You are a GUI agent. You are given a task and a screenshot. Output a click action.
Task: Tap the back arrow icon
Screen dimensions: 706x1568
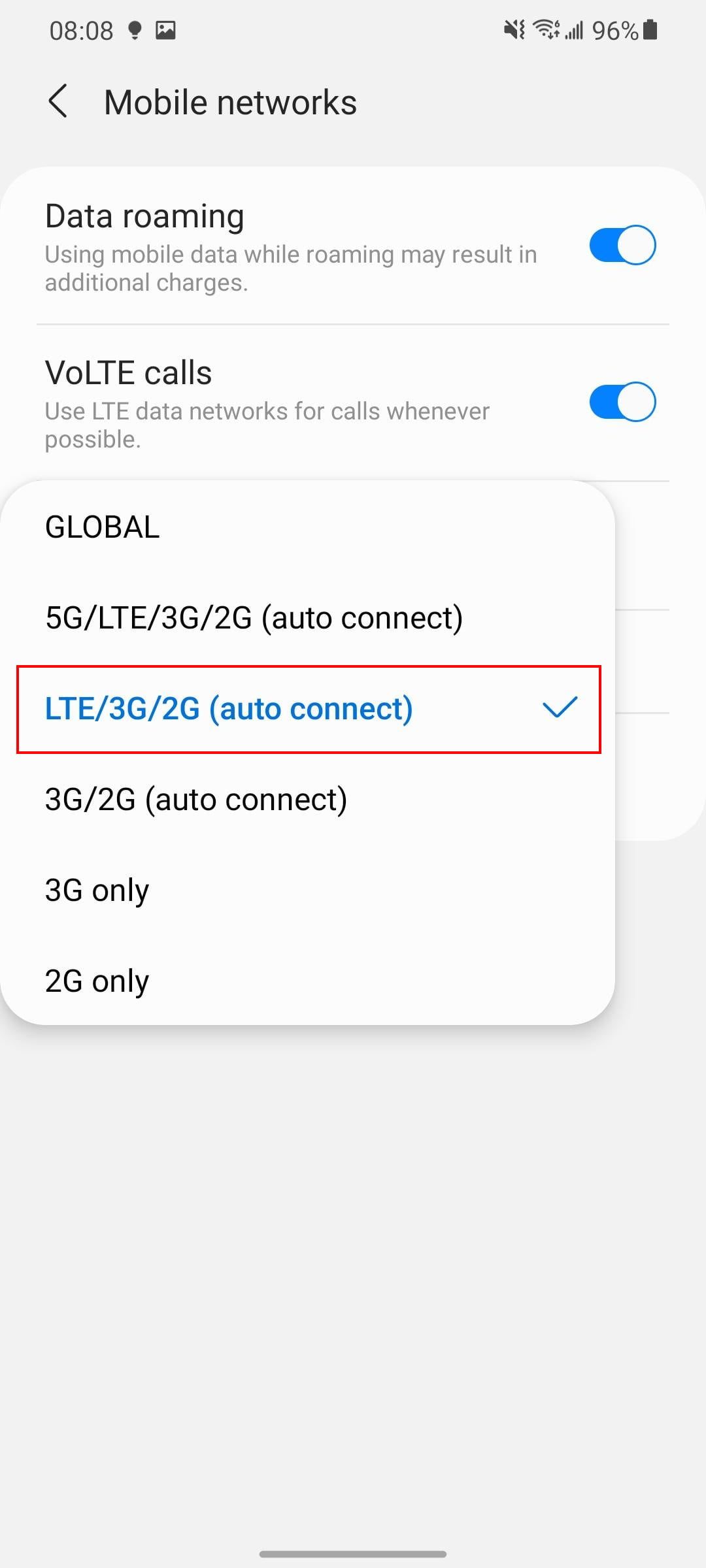58,102
